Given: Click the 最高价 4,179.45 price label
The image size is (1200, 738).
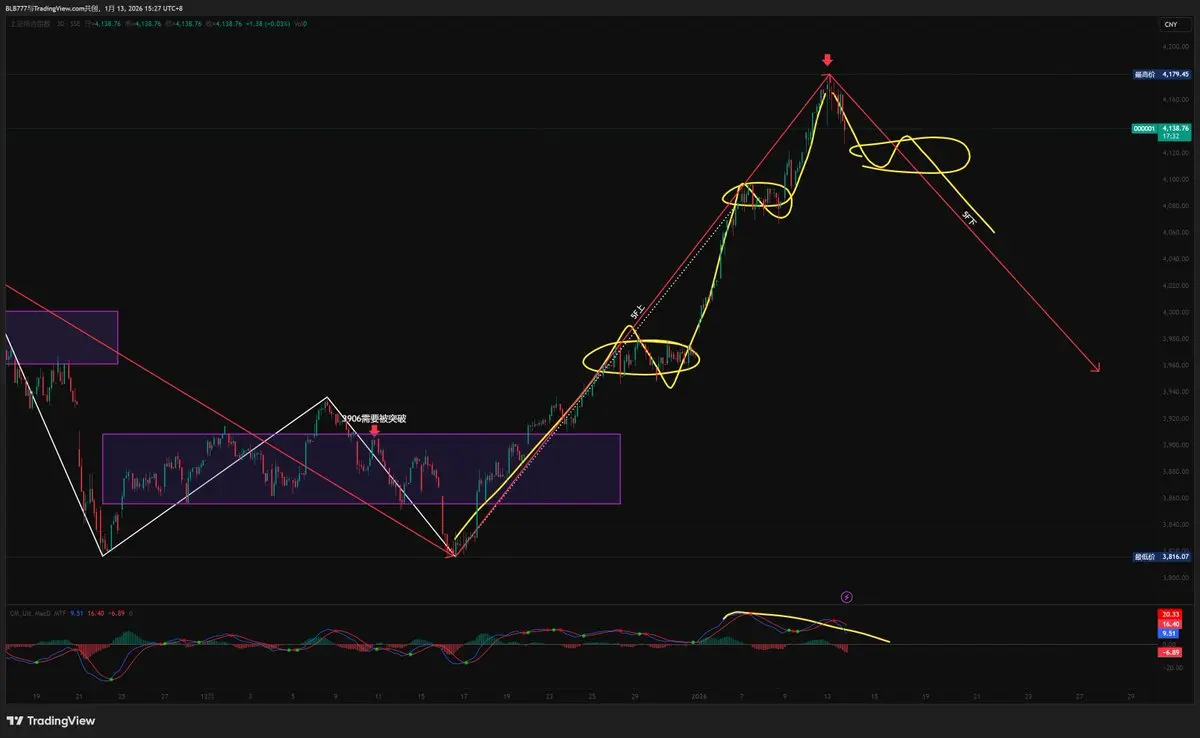Looking at the screenshot, I should click(x=1163, y=74).
